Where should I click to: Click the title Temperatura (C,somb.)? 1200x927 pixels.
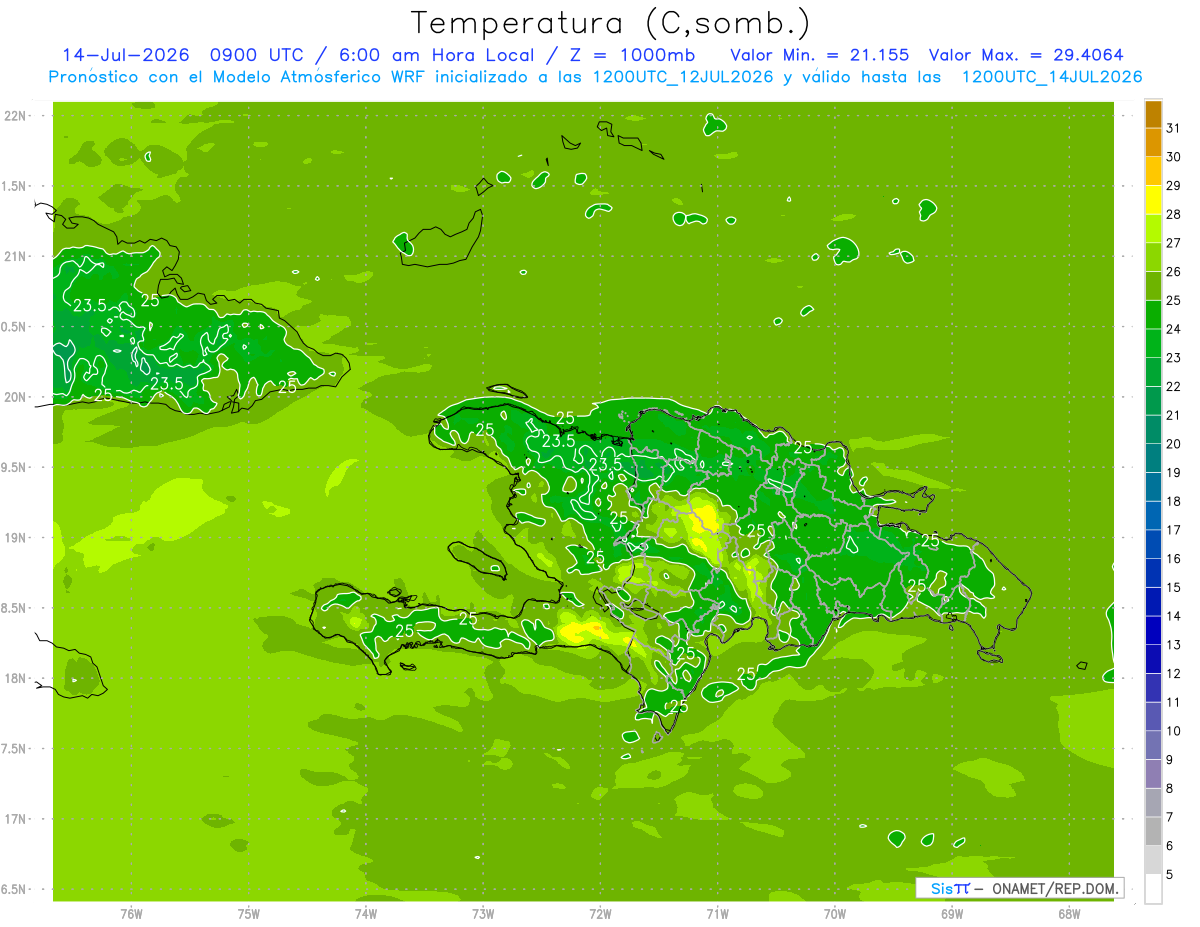[610, 24]
